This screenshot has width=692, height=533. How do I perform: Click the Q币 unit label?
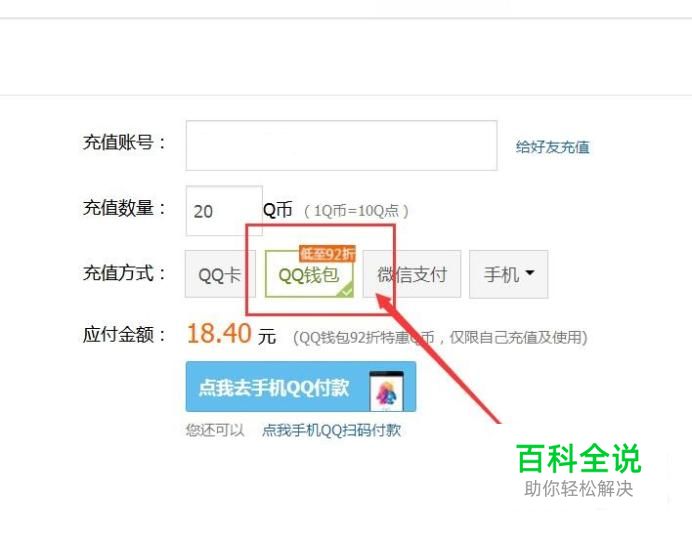[278, 210]
